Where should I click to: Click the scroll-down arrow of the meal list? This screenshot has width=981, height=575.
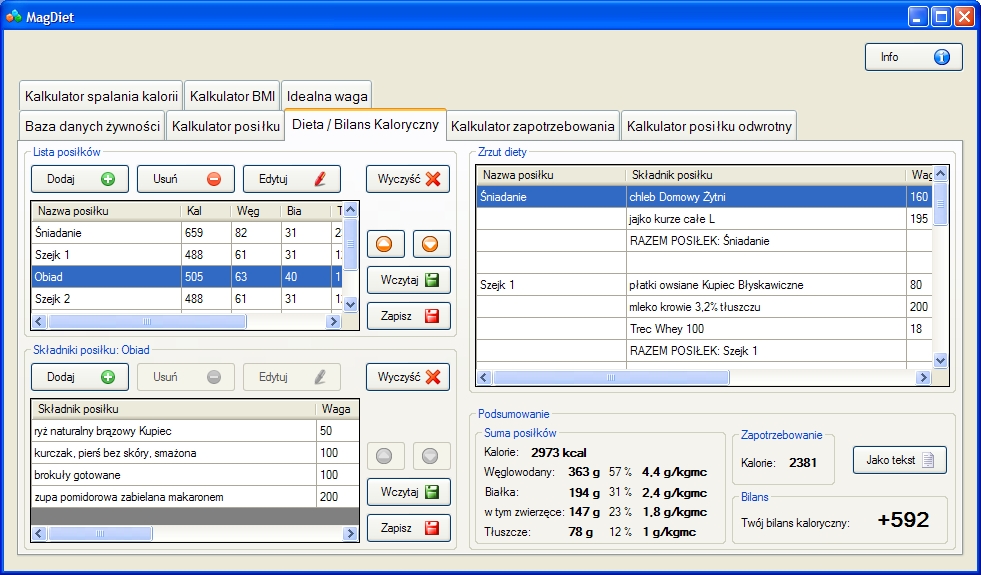[x=350, y=305]
